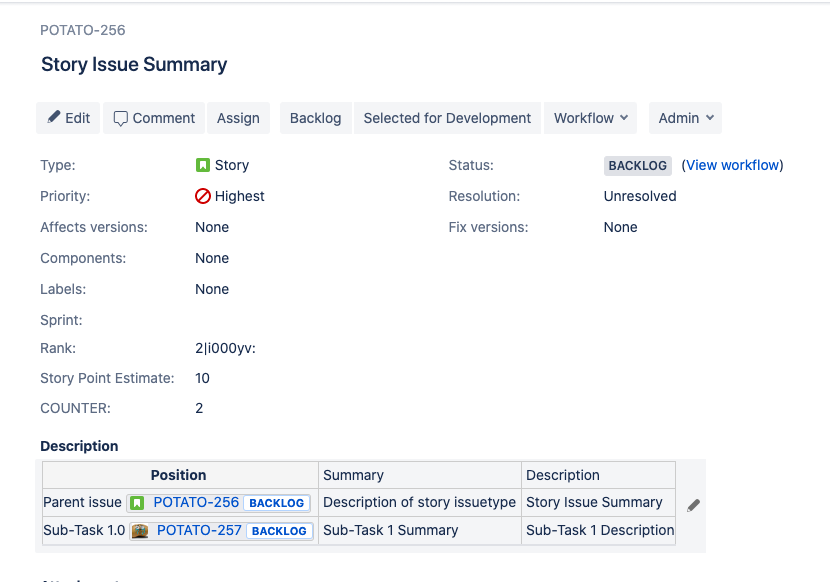This screenshot has height=582, width=830.
Task: Open the Comment button
Action: (154, 118)
